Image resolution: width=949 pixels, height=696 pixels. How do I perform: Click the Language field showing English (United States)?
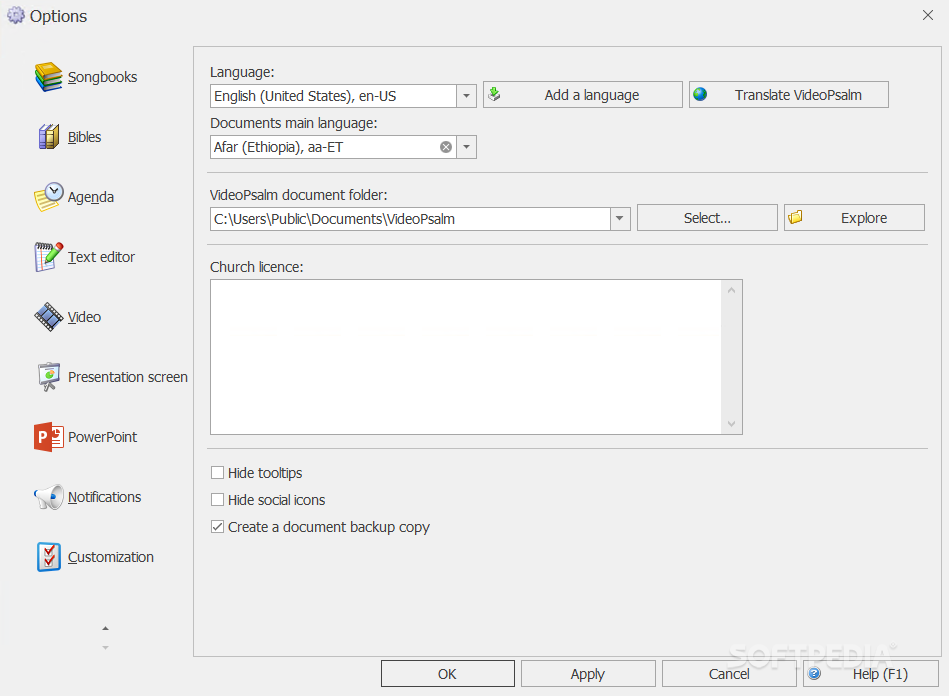(x=333, y=96)
